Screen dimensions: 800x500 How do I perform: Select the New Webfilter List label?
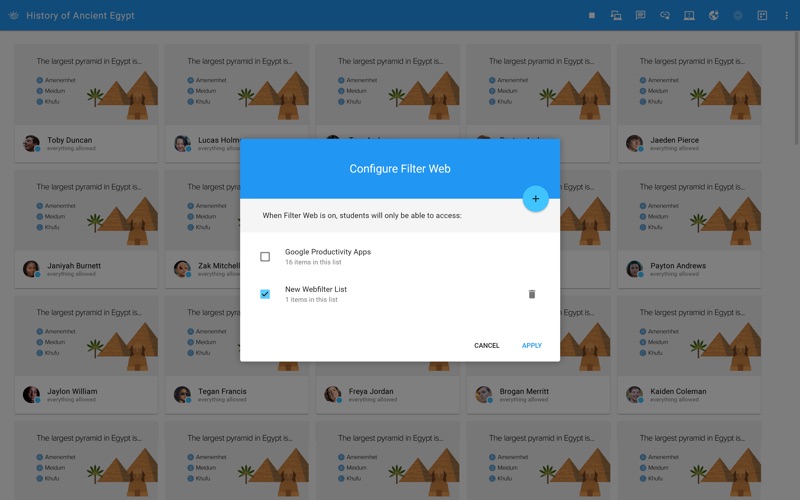tap(316, 289)
